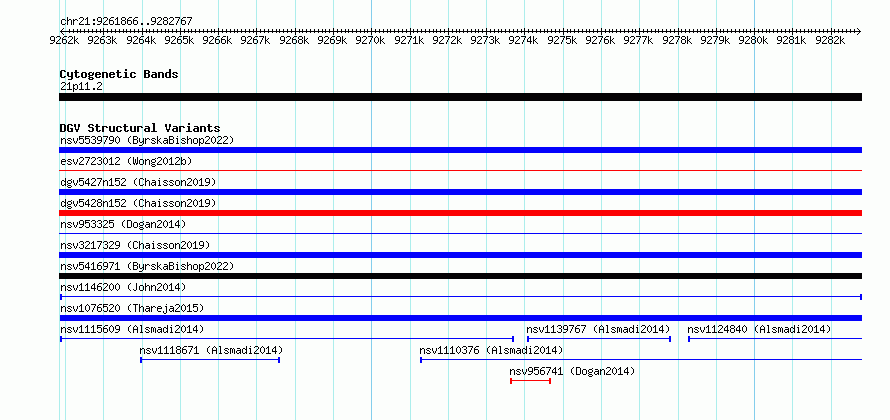
Task: Click the nsv5416971 (ByrskaBishop2022) label
Action: click(147, 266)
